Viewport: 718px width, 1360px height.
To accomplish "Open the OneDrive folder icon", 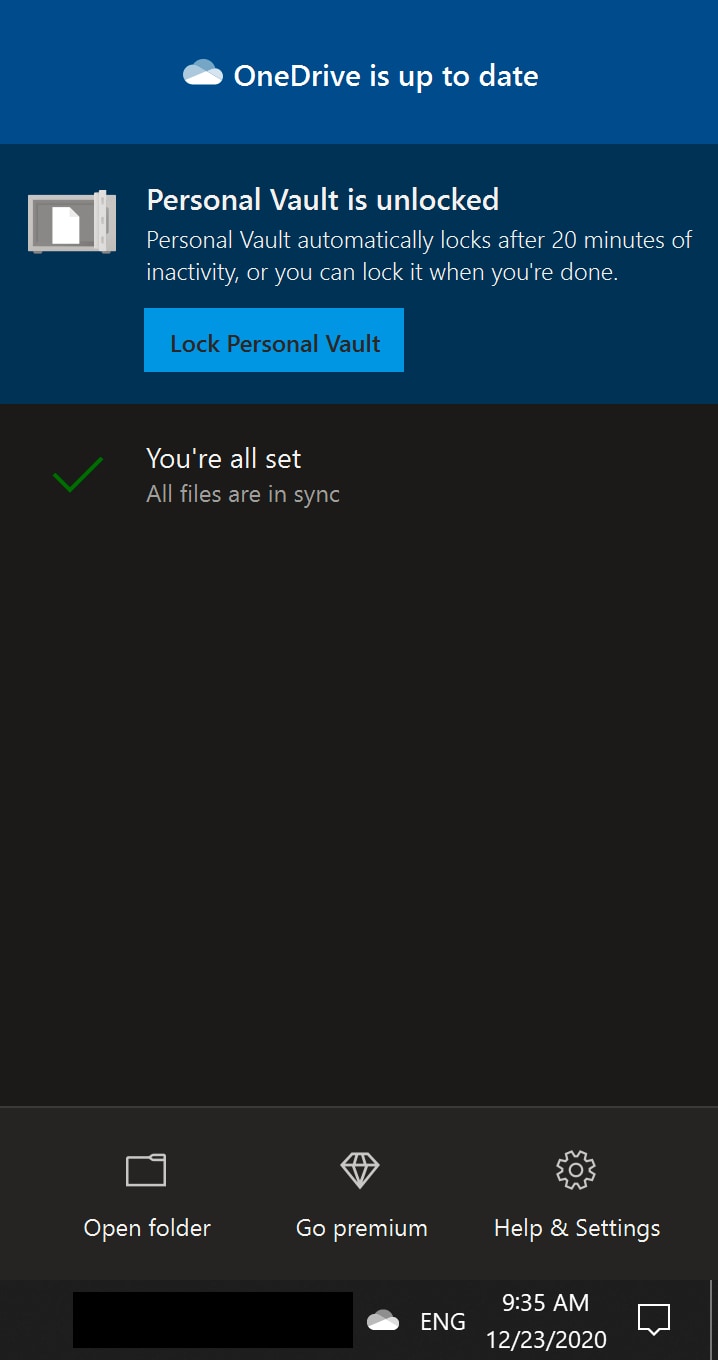I will [146, 1170].
